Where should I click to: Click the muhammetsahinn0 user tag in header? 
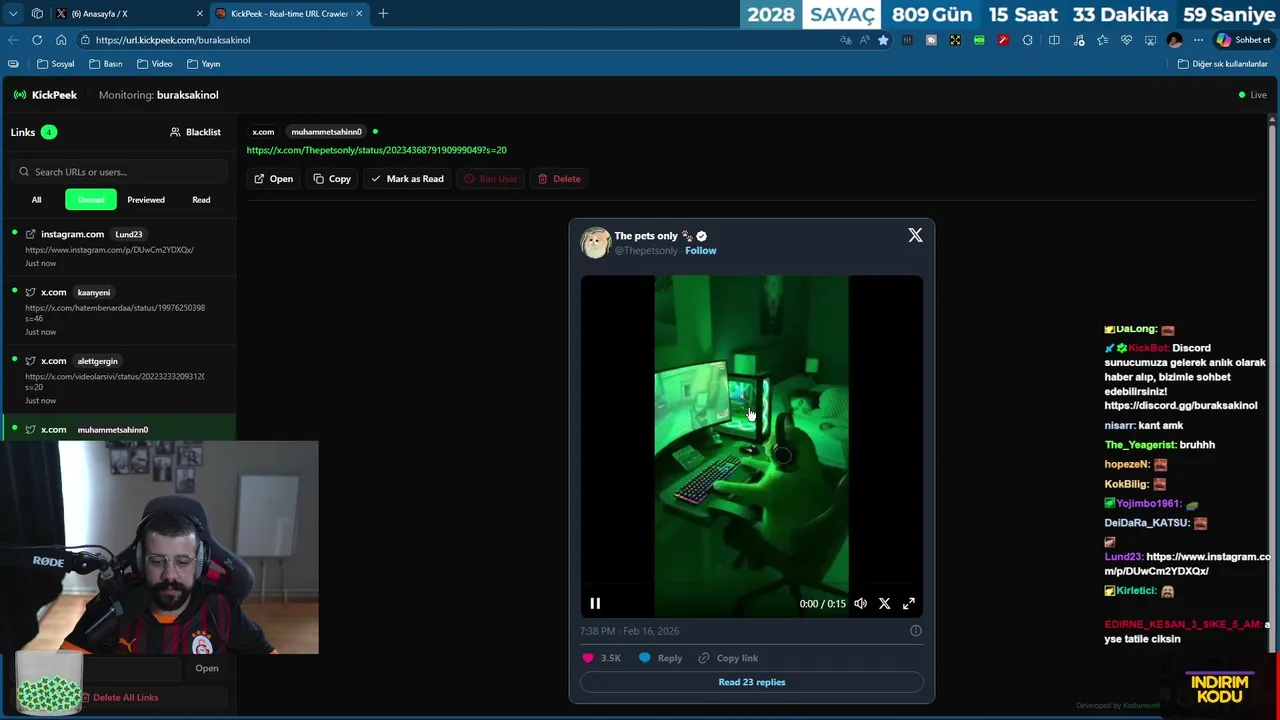pyautogui.click(x=326, y=132)
